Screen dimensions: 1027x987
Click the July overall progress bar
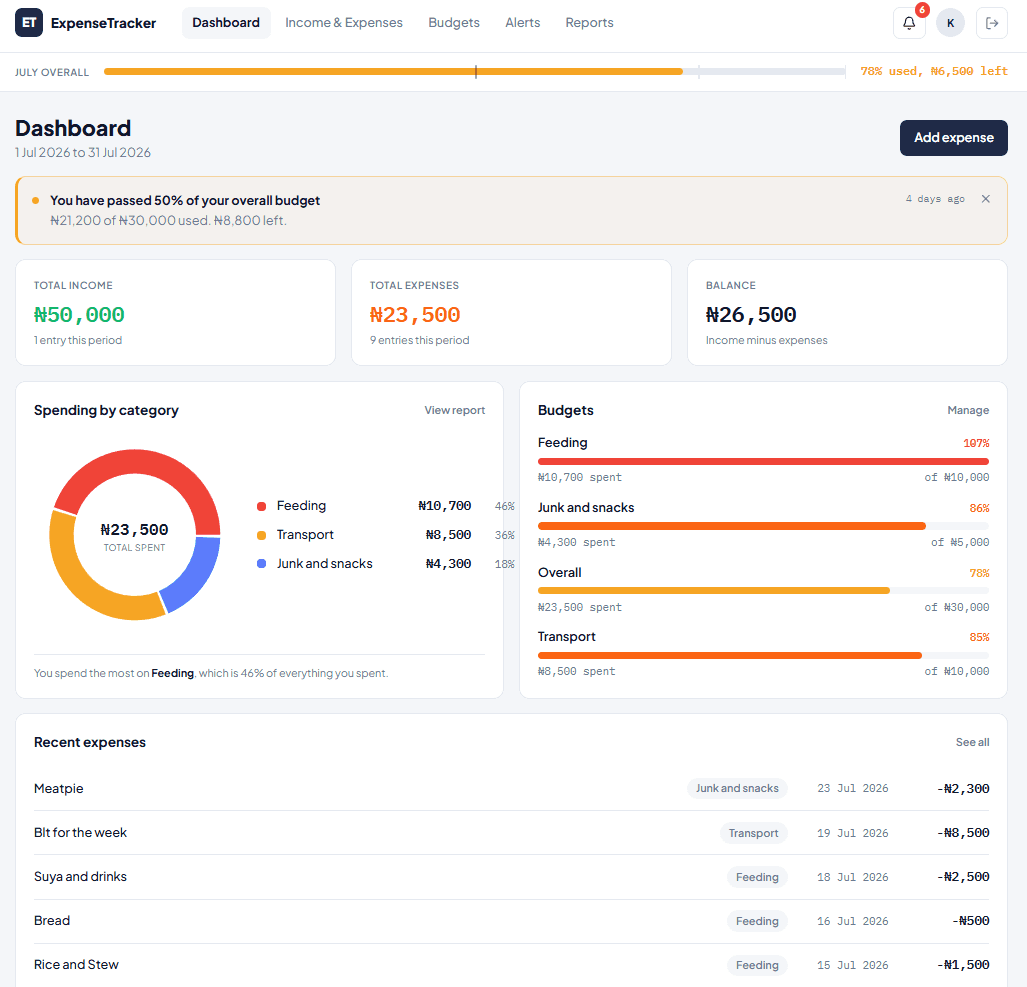point(475,71)
